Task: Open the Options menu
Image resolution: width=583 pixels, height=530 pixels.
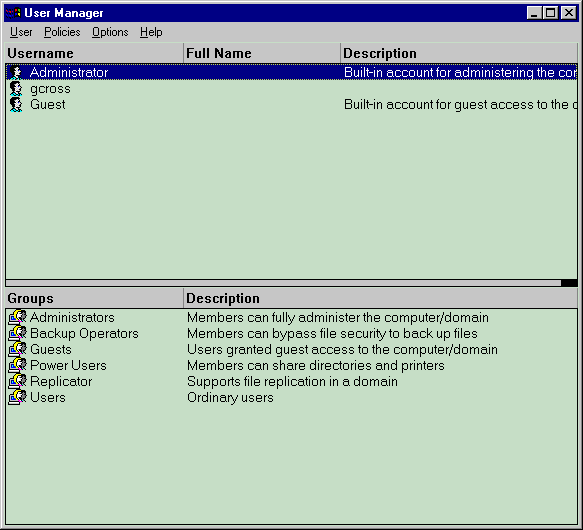Action: coord(110,32)
